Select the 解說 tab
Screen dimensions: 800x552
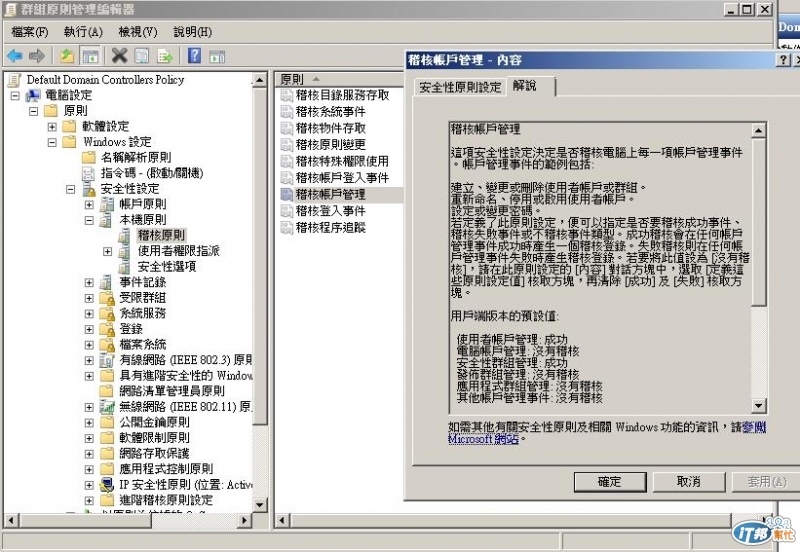tap(530, 86)
